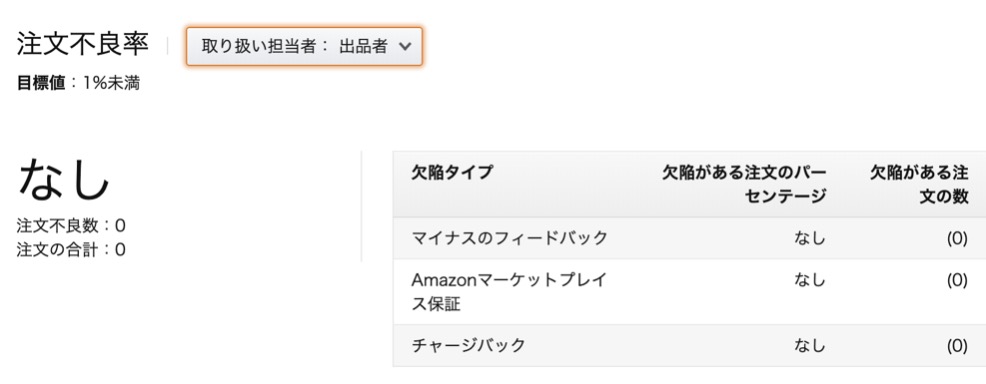Click the 目標値：1%未満 text
The width and height of the screenshot is (986, 384).
tap(78, 84)
